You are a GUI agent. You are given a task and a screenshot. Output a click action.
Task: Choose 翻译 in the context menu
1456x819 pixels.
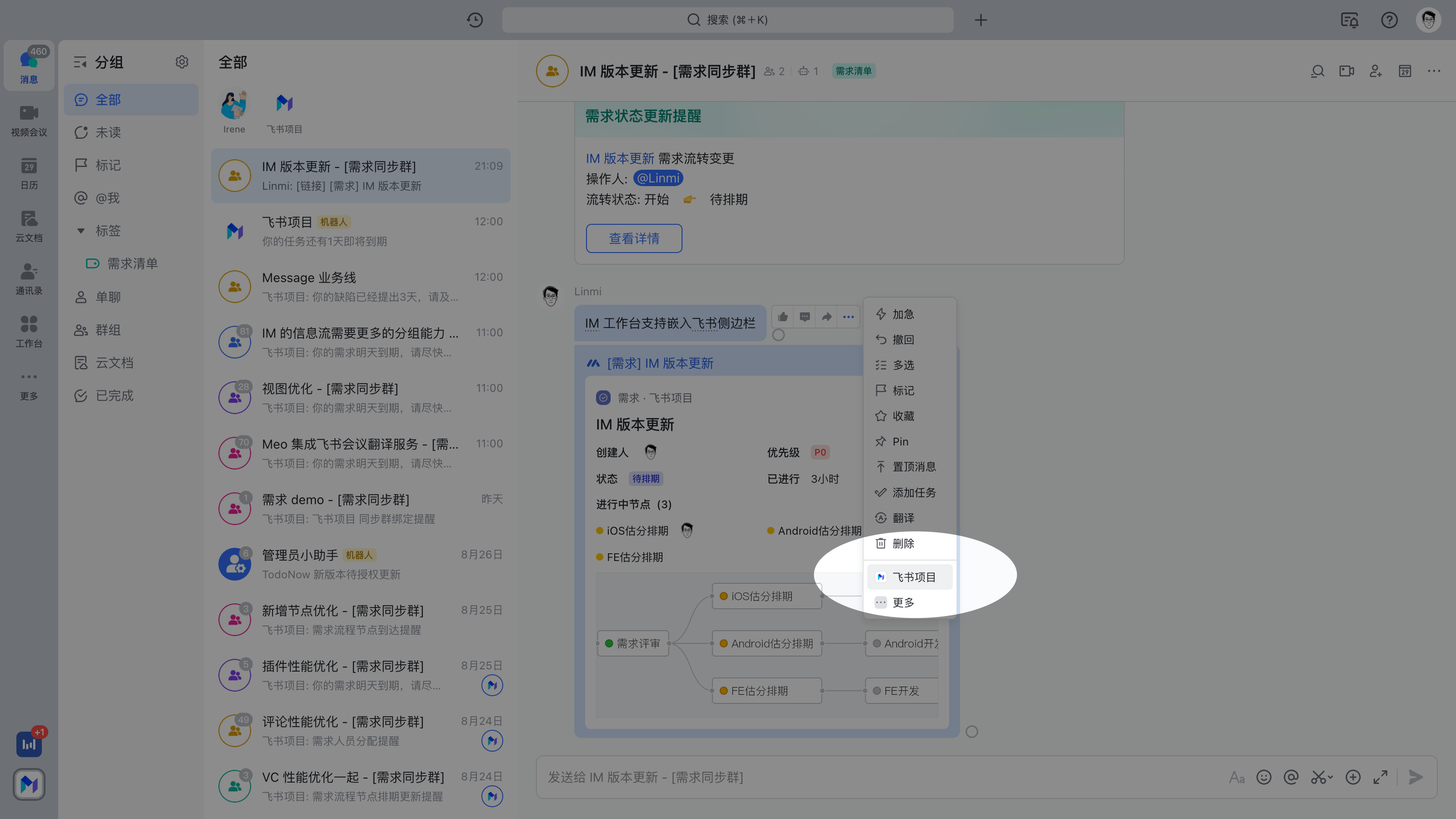[x=910, y=518]
